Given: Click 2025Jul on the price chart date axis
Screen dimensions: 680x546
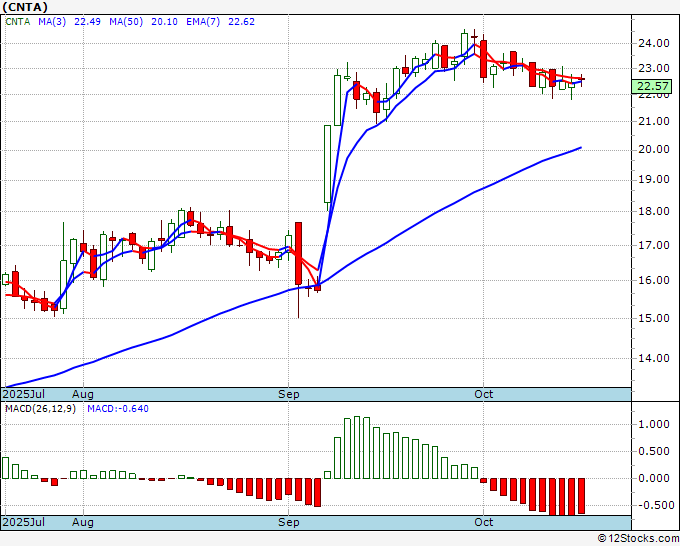Looking at the screenshot, I should 23,394.
